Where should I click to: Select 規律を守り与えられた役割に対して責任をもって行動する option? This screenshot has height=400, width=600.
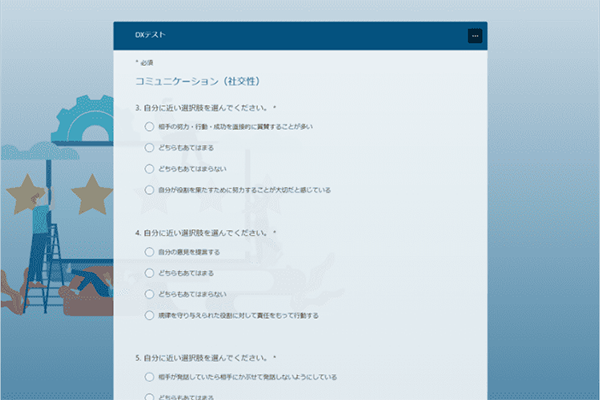click(x=150, y=315)
